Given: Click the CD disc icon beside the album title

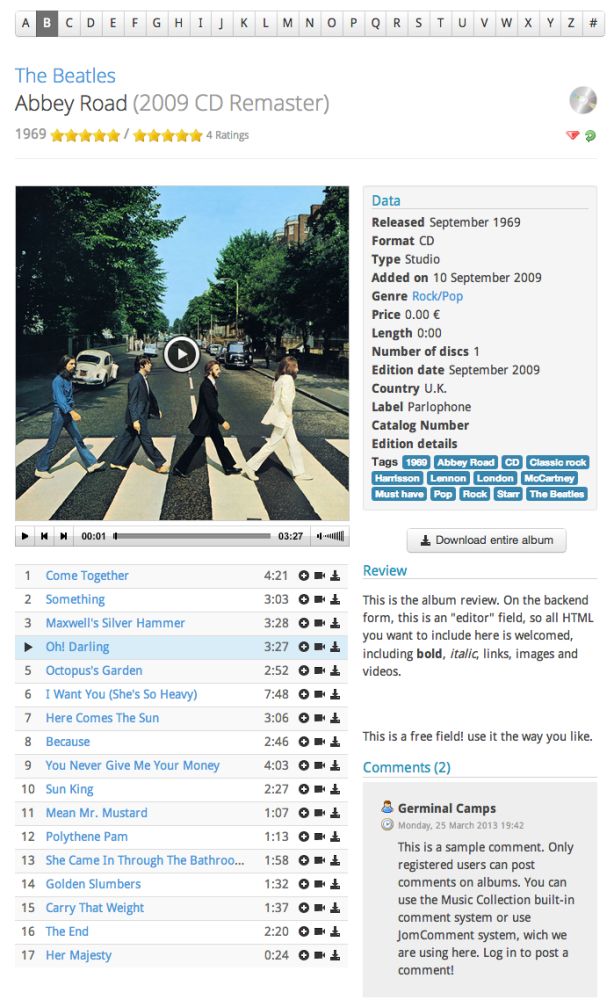Looking at the screenshot, I should tap(583, 100).
